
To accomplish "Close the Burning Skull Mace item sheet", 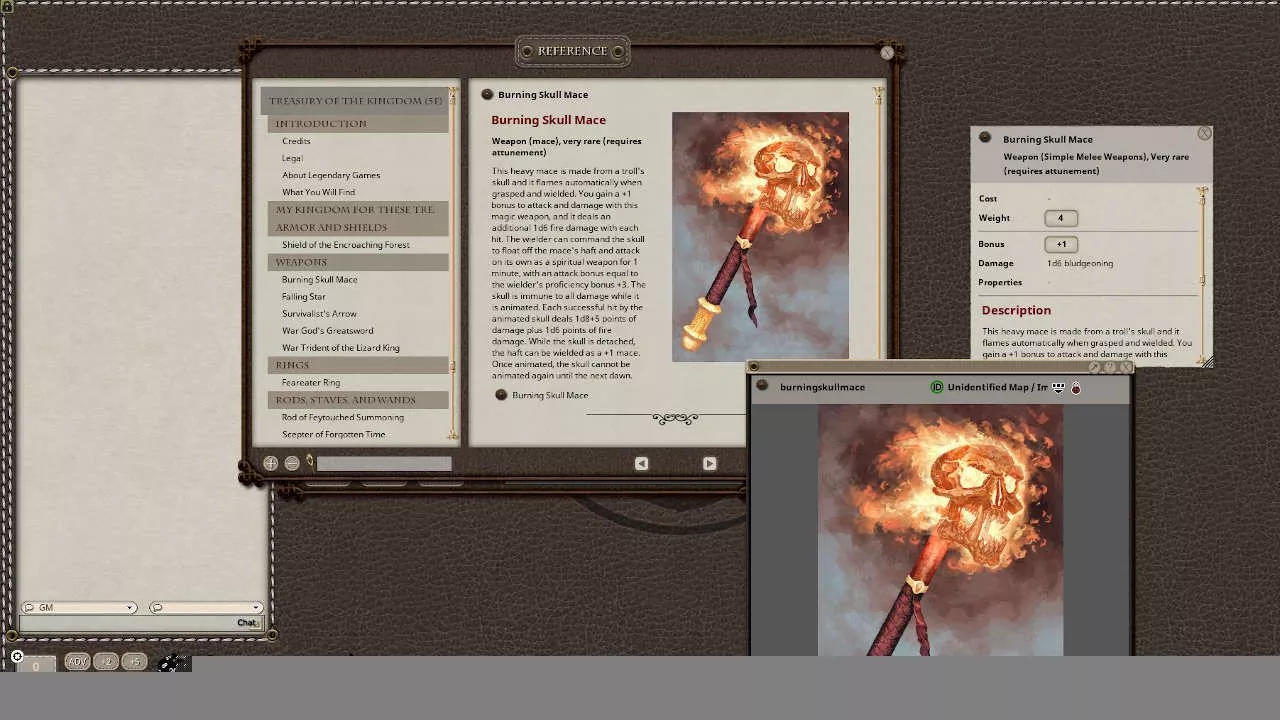I will click(1204, 133).
